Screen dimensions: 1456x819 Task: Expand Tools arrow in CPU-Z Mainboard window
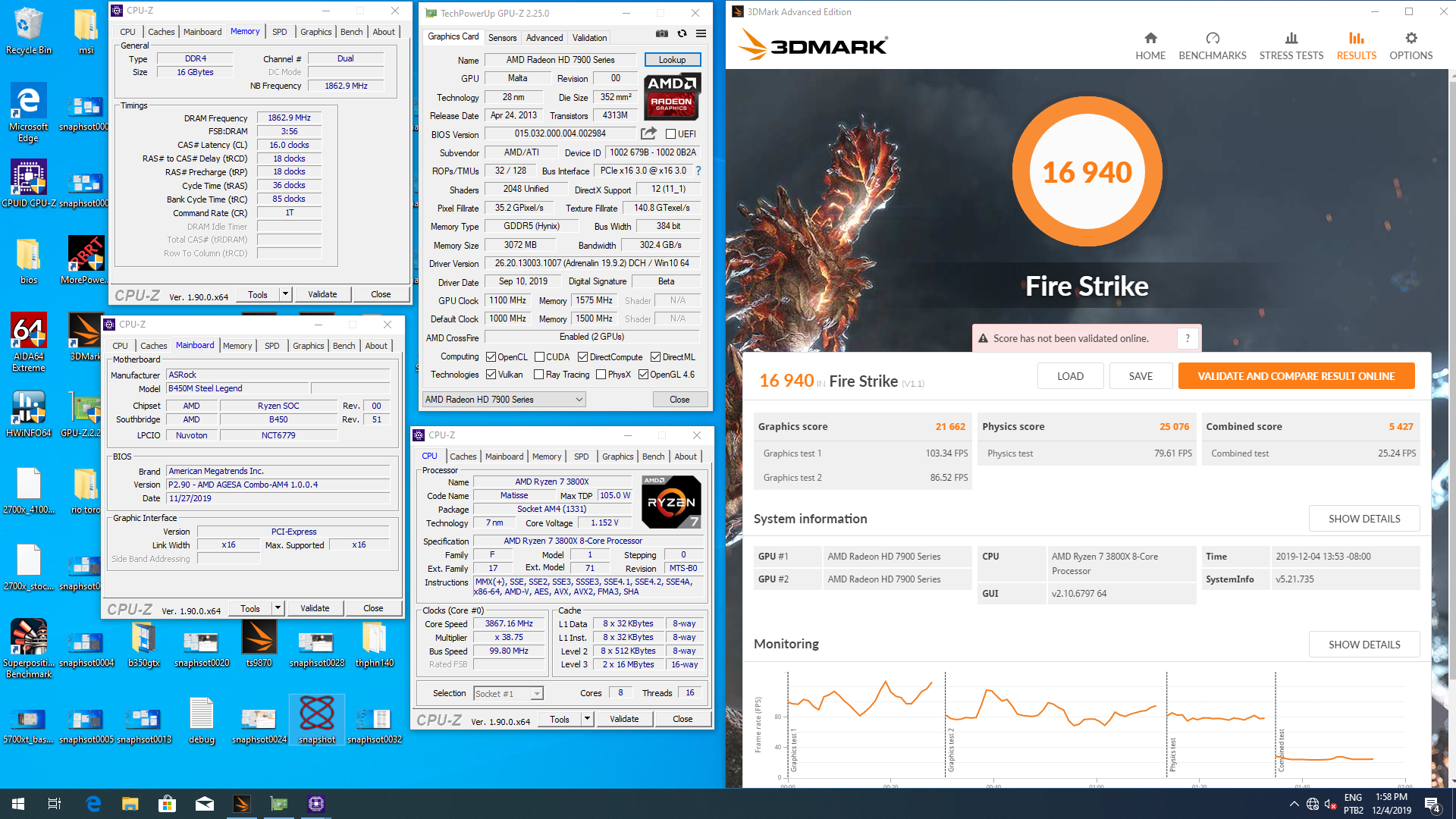tap(278, 608)
